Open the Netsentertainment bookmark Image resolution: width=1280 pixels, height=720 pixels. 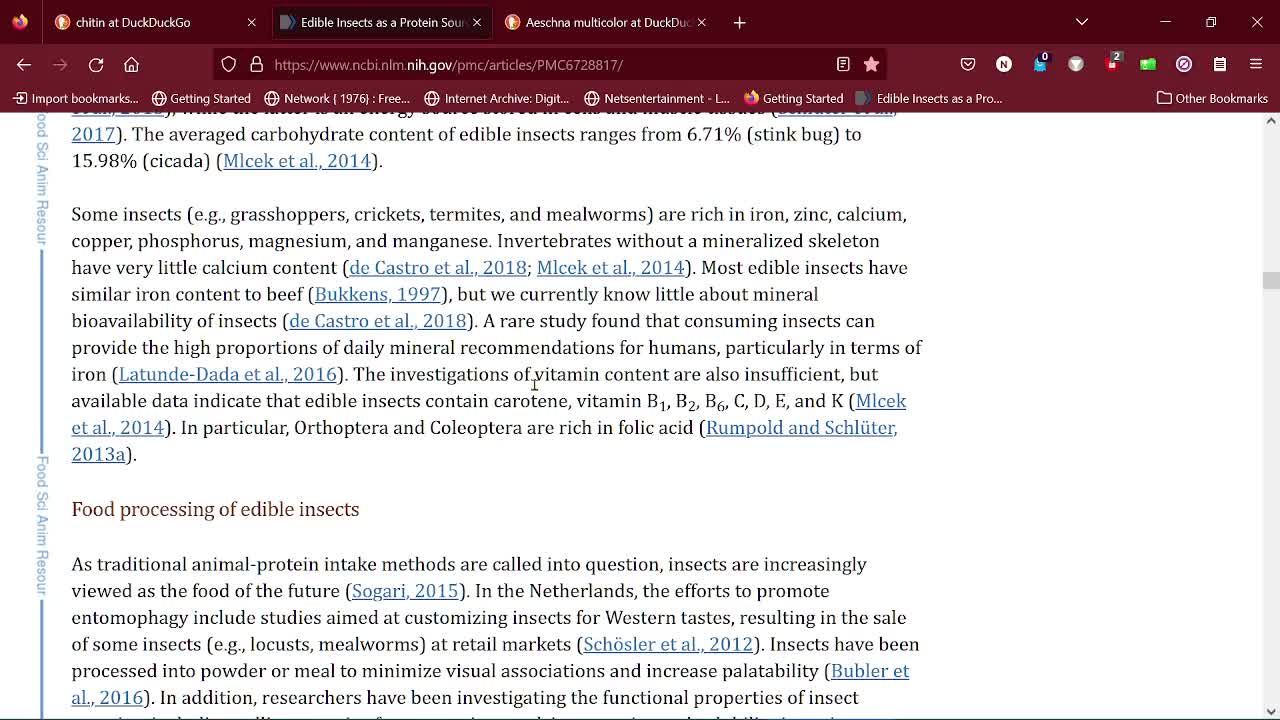(657, 98)
